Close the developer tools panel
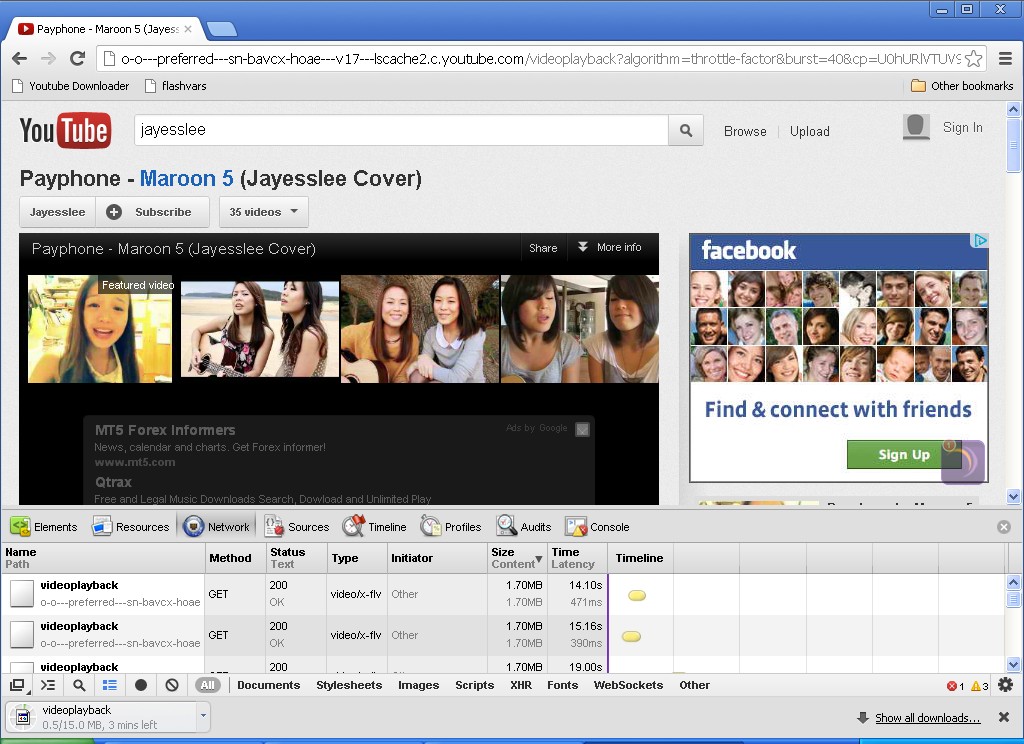This screenshot has height=744, width=1024. 1004,527
